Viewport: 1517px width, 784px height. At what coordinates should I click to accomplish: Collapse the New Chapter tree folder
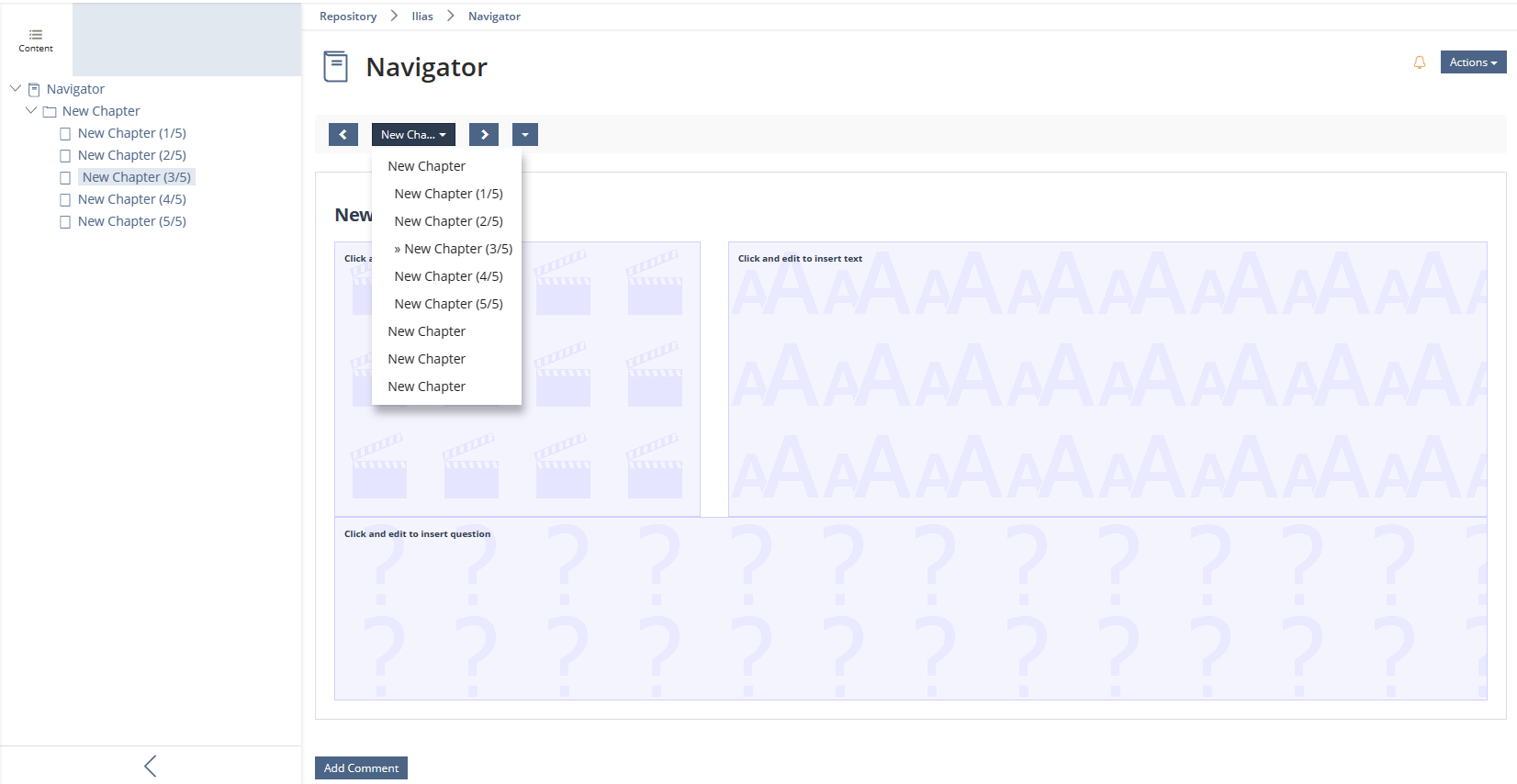(x=31, y=111)
